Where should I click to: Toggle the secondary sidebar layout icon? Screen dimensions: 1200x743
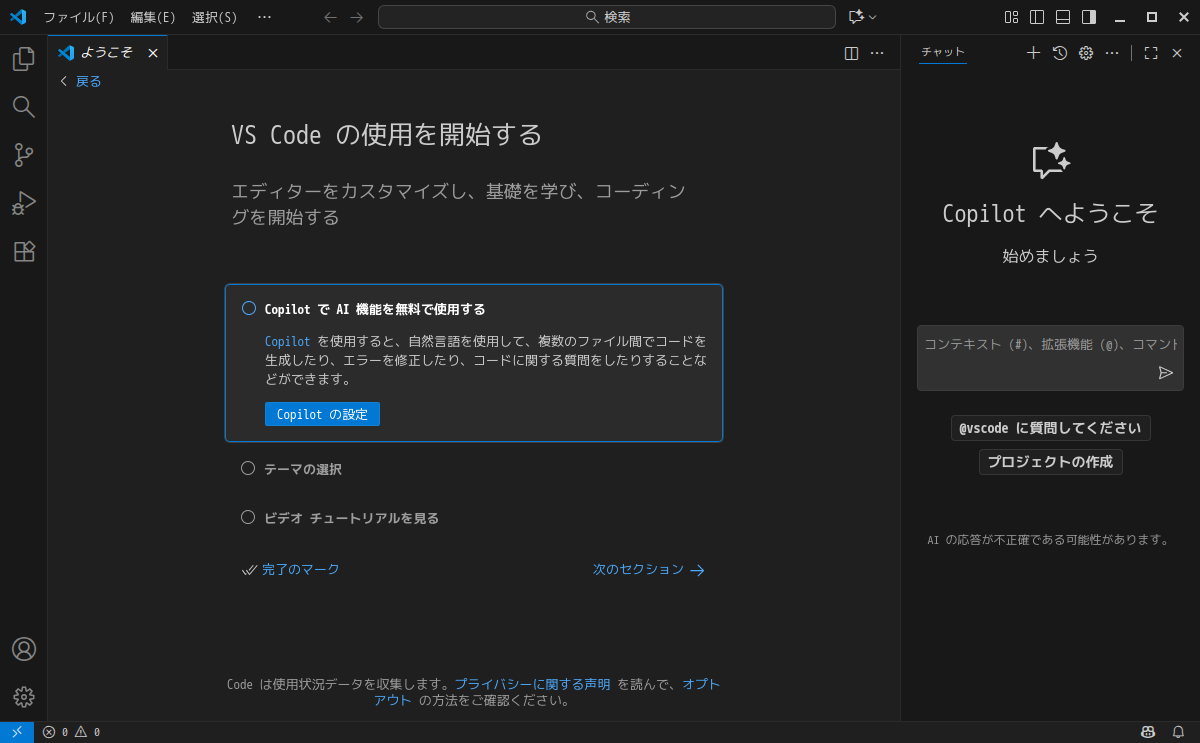coord(1089,17)
